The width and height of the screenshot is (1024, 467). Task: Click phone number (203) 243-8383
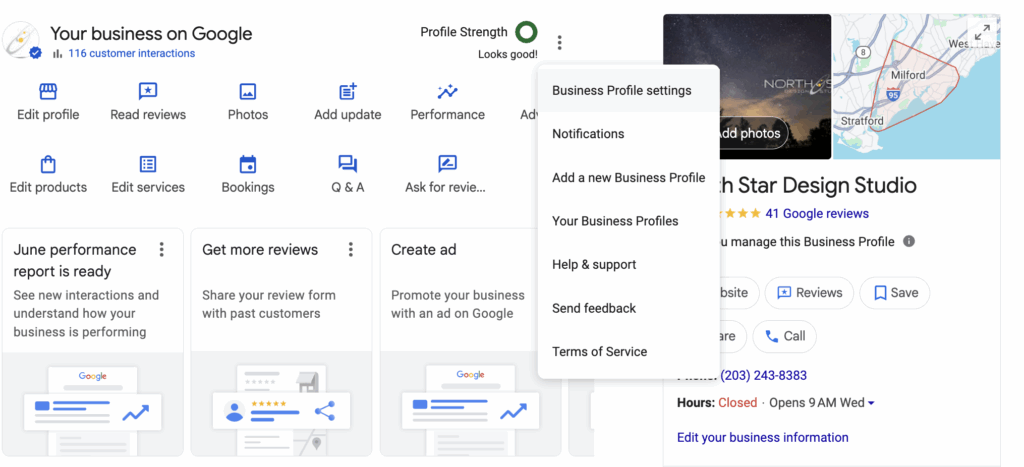point(763,376)
